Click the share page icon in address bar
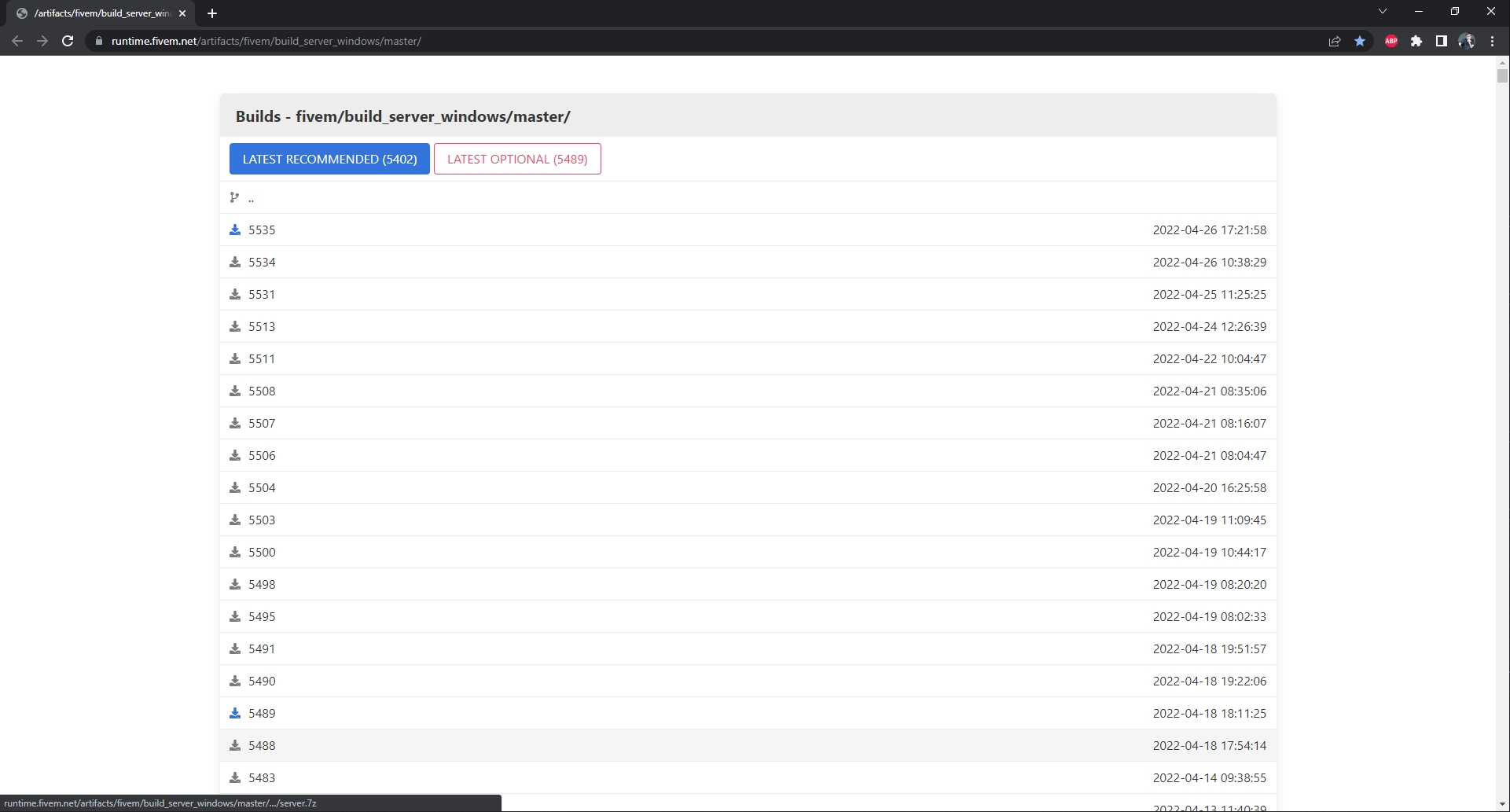The width and height of the screenshot is (1510, 812). (x=1334, y=41)
